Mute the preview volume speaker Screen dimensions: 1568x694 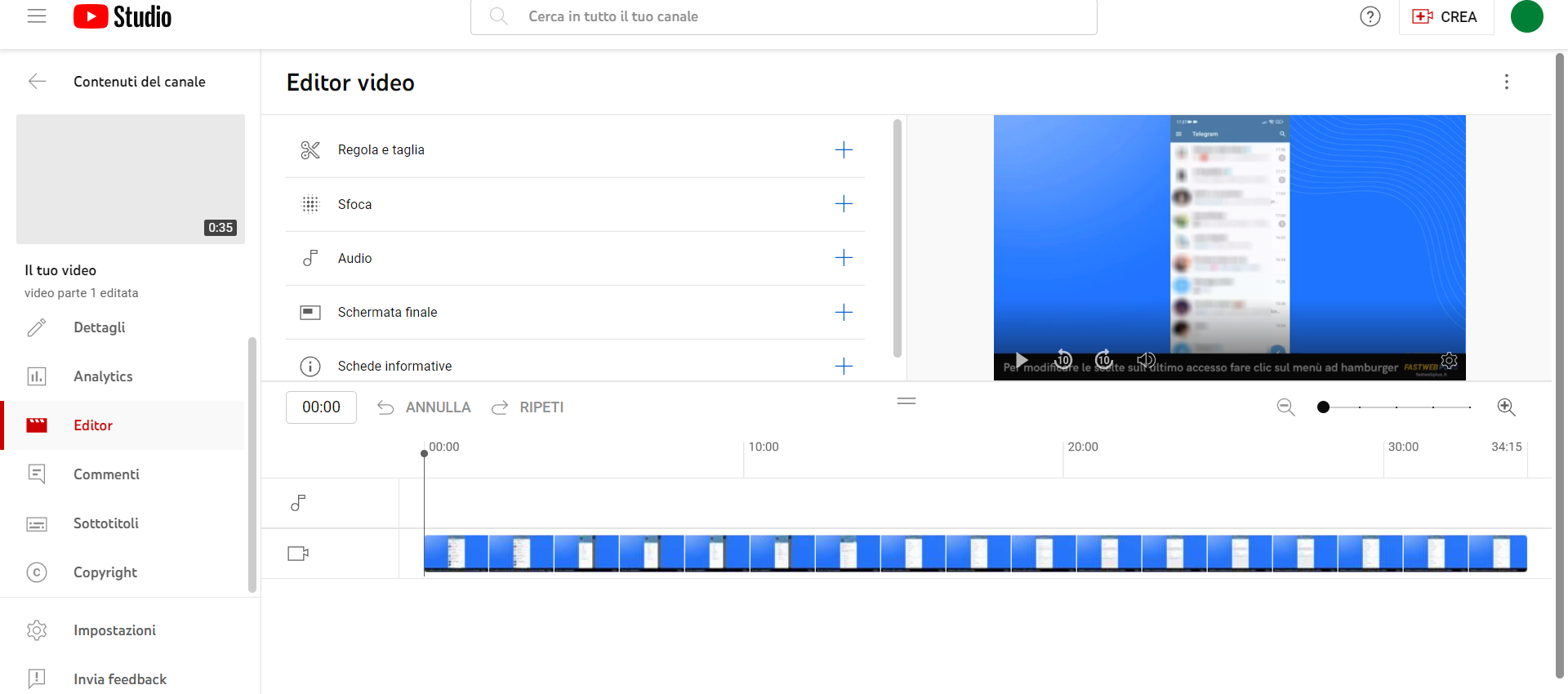pos(1146,359)
